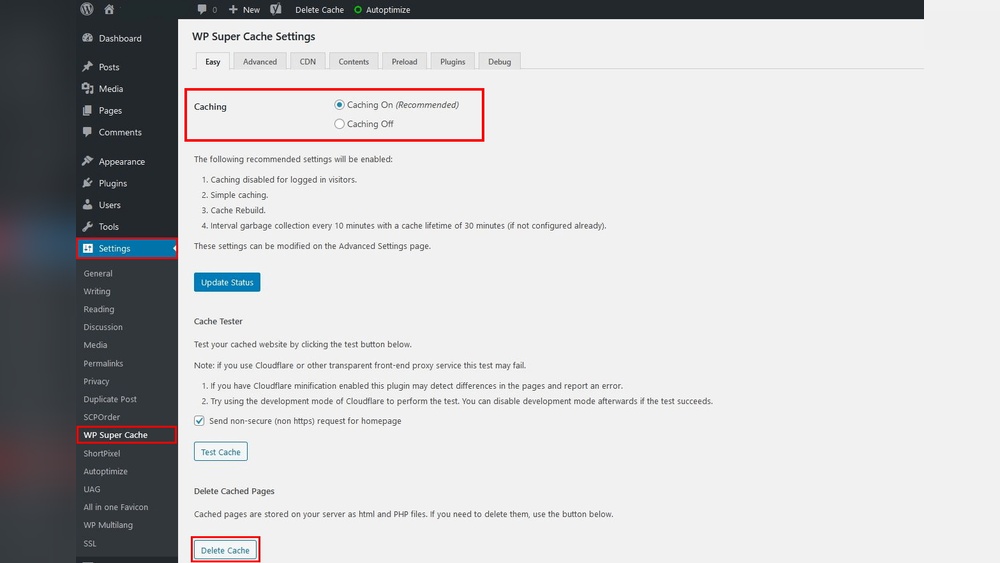1000x563 pixels.
Task: Open Permalinks settings submenu
Action: click(103, 363)
